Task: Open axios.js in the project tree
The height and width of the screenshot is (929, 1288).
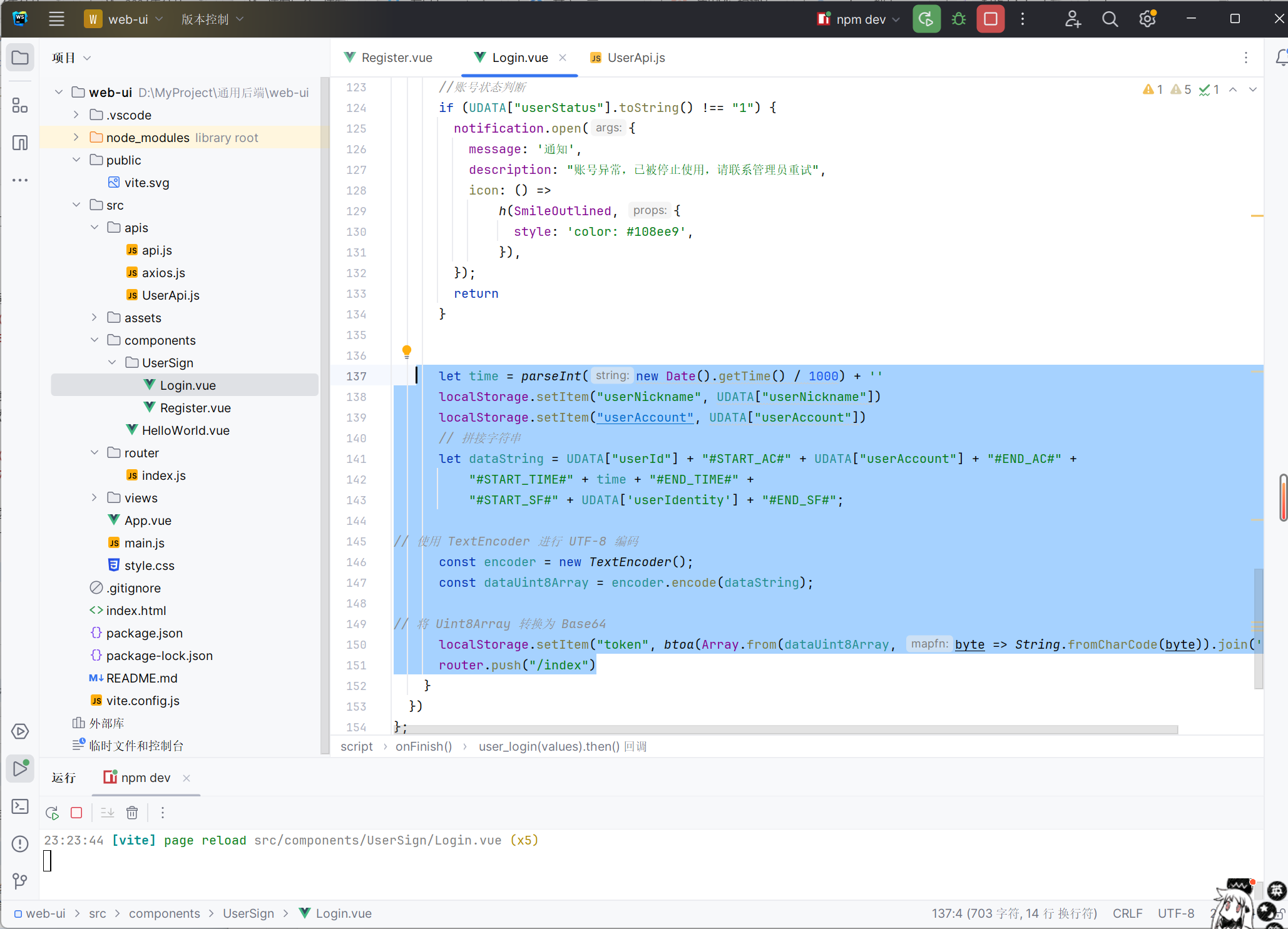Action: pyautogui.click(x=163, y=272)
